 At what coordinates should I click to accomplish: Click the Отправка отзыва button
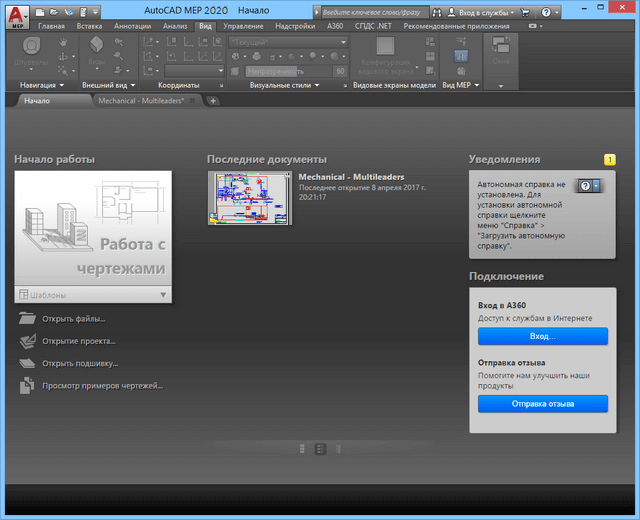(x=542, y=404)
